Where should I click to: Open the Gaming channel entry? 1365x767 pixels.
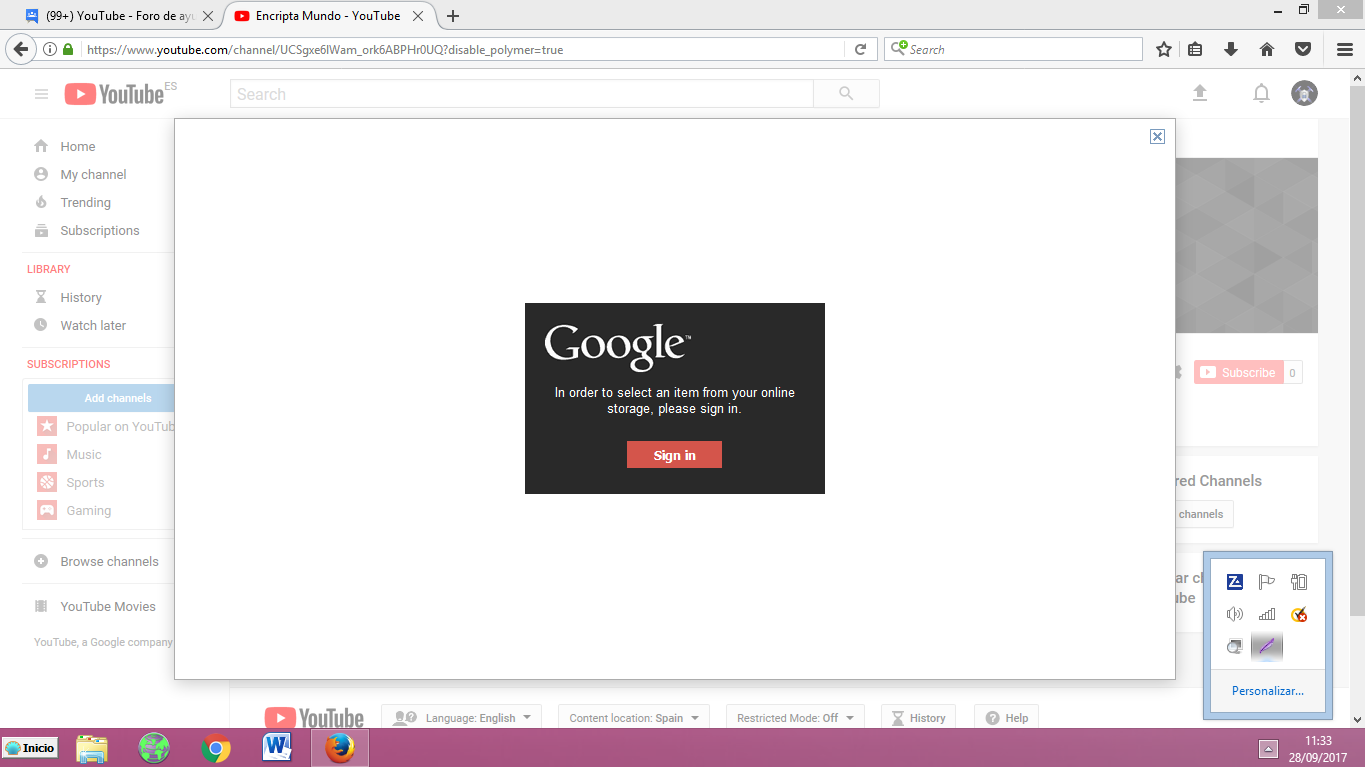point(88,510)
